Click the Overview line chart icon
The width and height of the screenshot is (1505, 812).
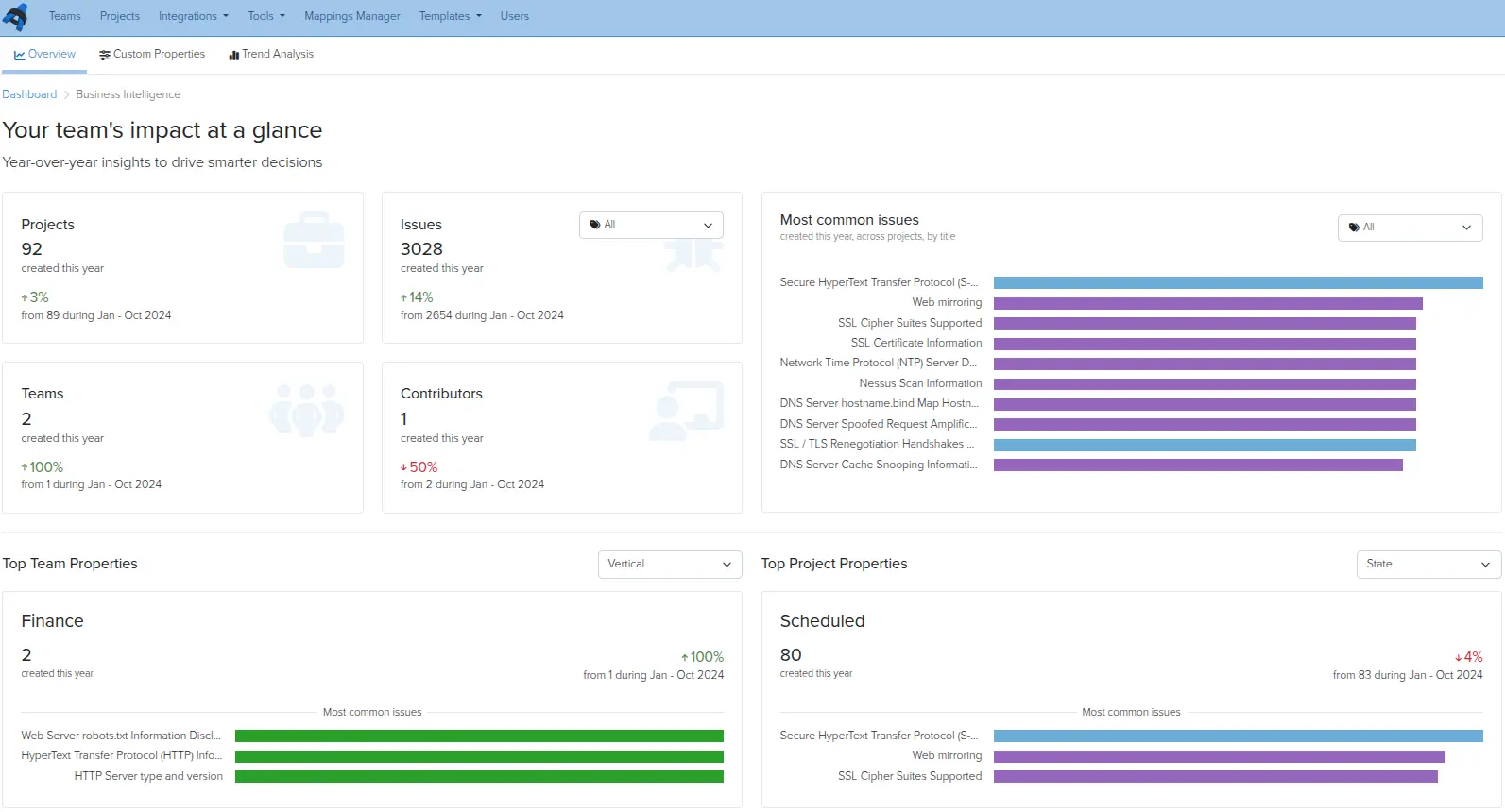click(19, 56)
